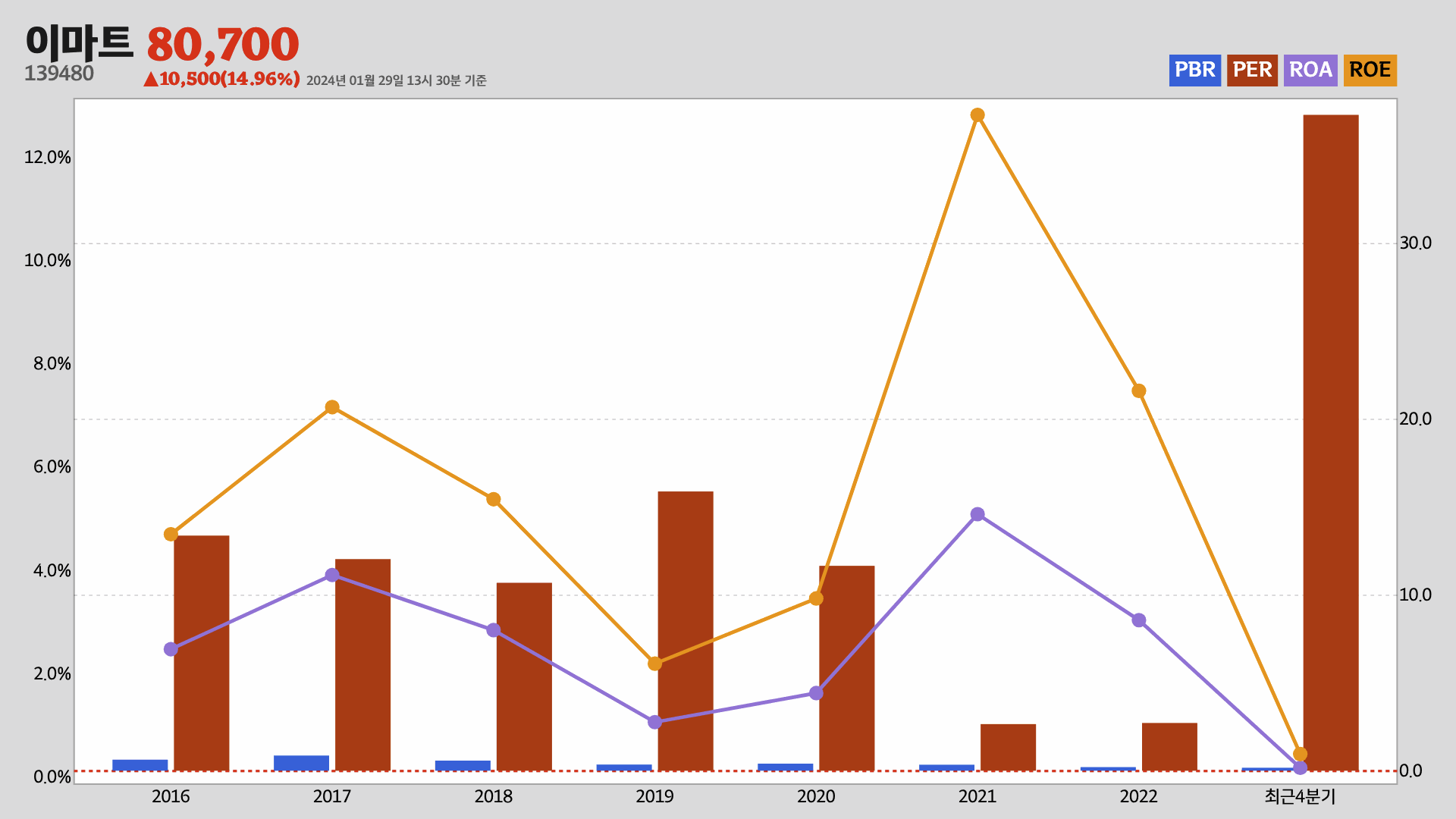Image resolution: width=1456 pixels, height=819 pixels.
Task: Select the 2020 blue PBR bar
Action: 786,767
